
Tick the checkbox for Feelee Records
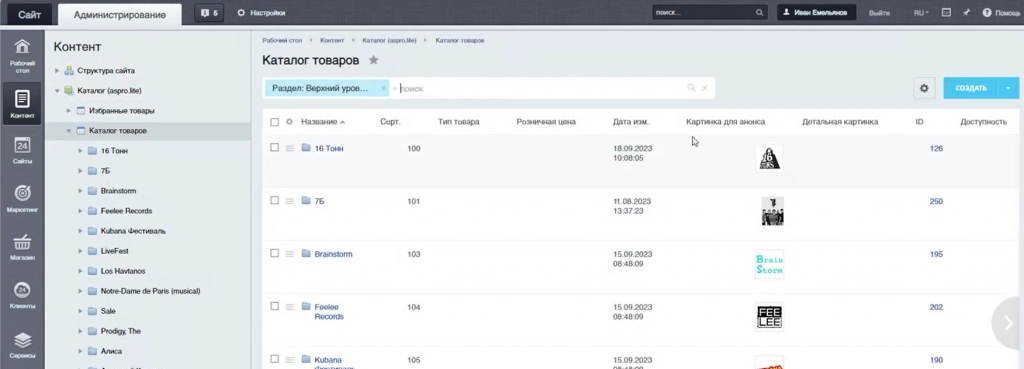(x=274, y=306)
